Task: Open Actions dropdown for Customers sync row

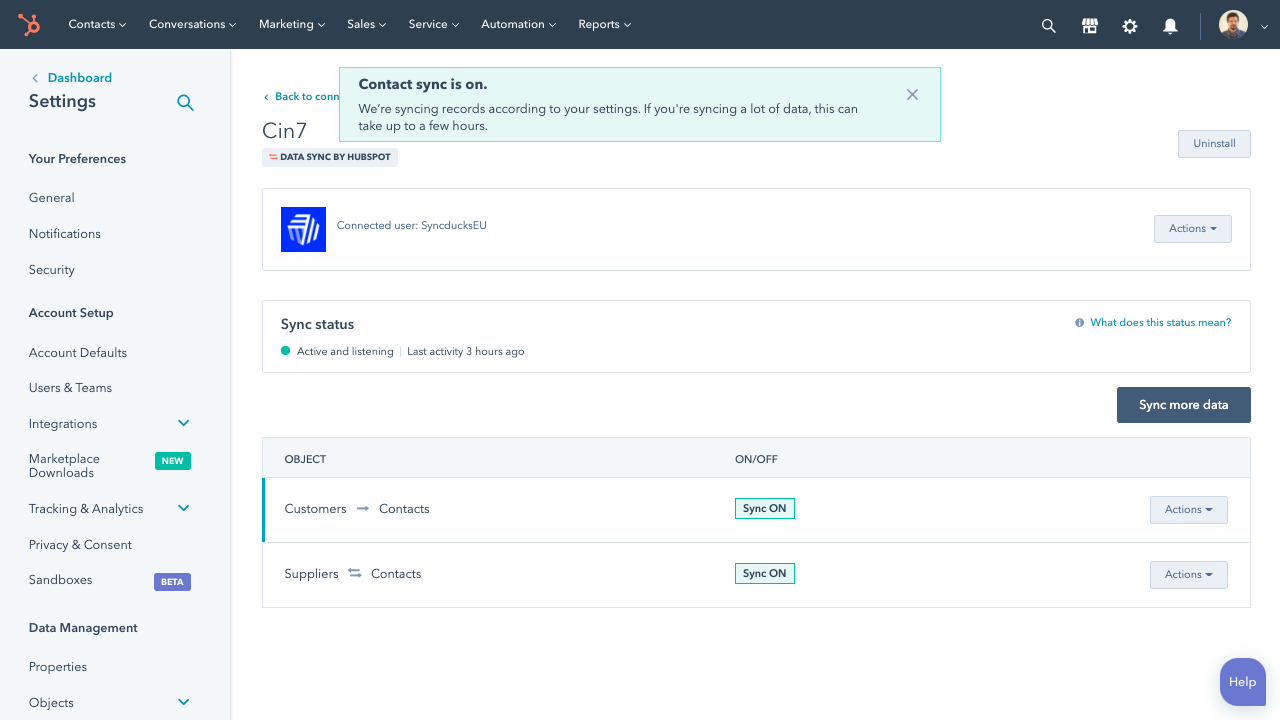Action: coord(1188,510)
